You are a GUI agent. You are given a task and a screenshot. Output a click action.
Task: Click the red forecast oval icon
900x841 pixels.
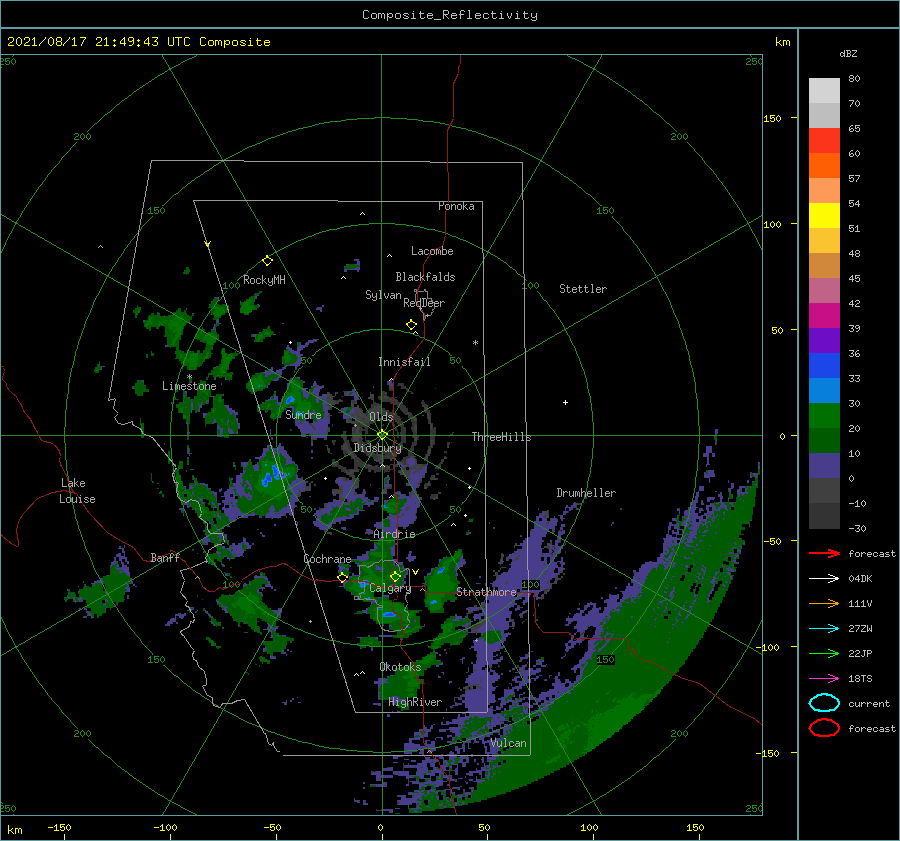pyautogui.click(x=824, y=728)
